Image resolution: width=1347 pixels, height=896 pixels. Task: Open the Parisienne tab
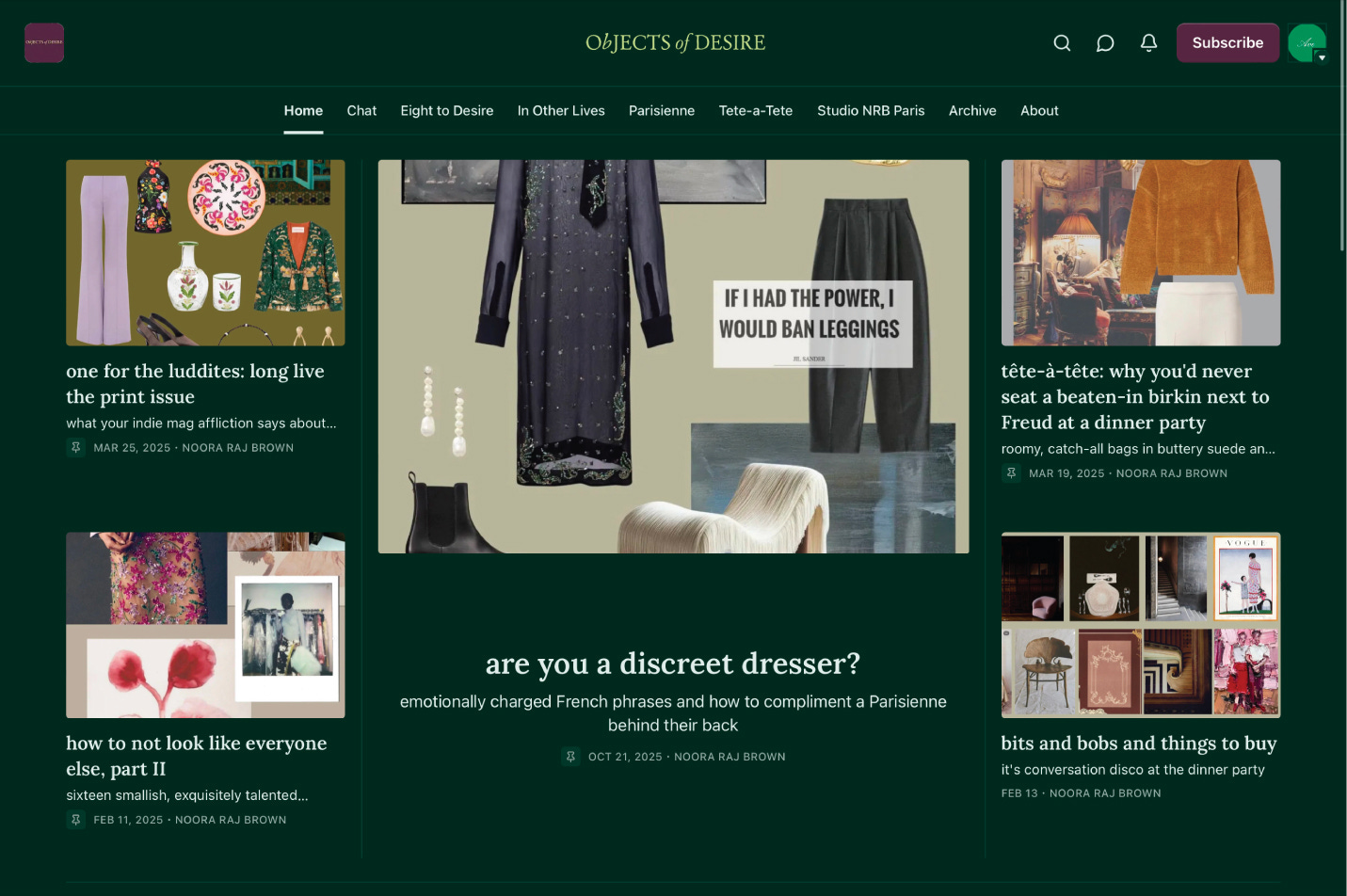pos(662,111)
